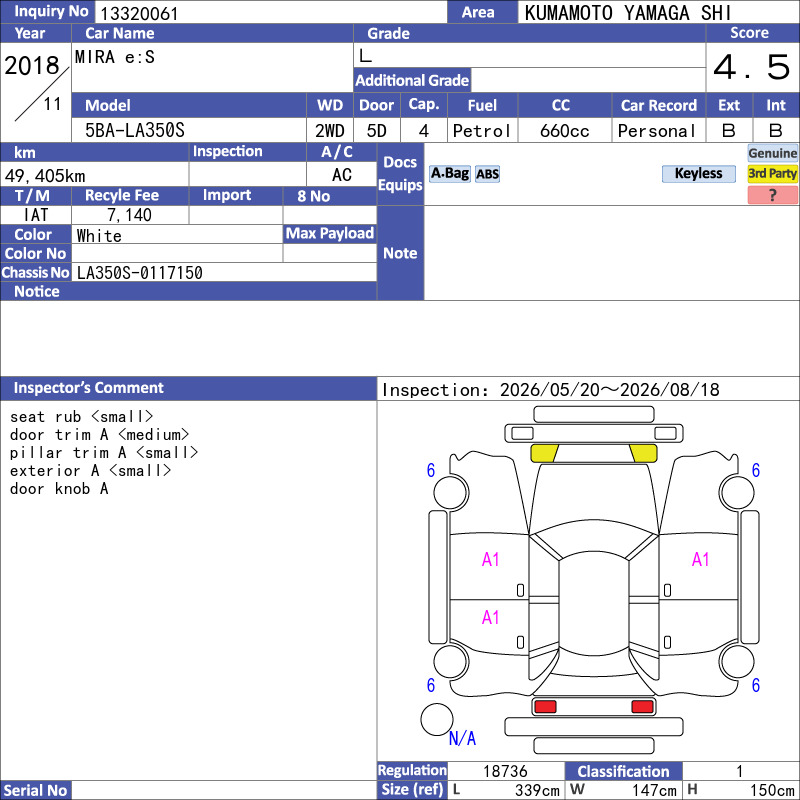Click the Docs Equips header cell
Screen dimensions: 800x800
401,174
